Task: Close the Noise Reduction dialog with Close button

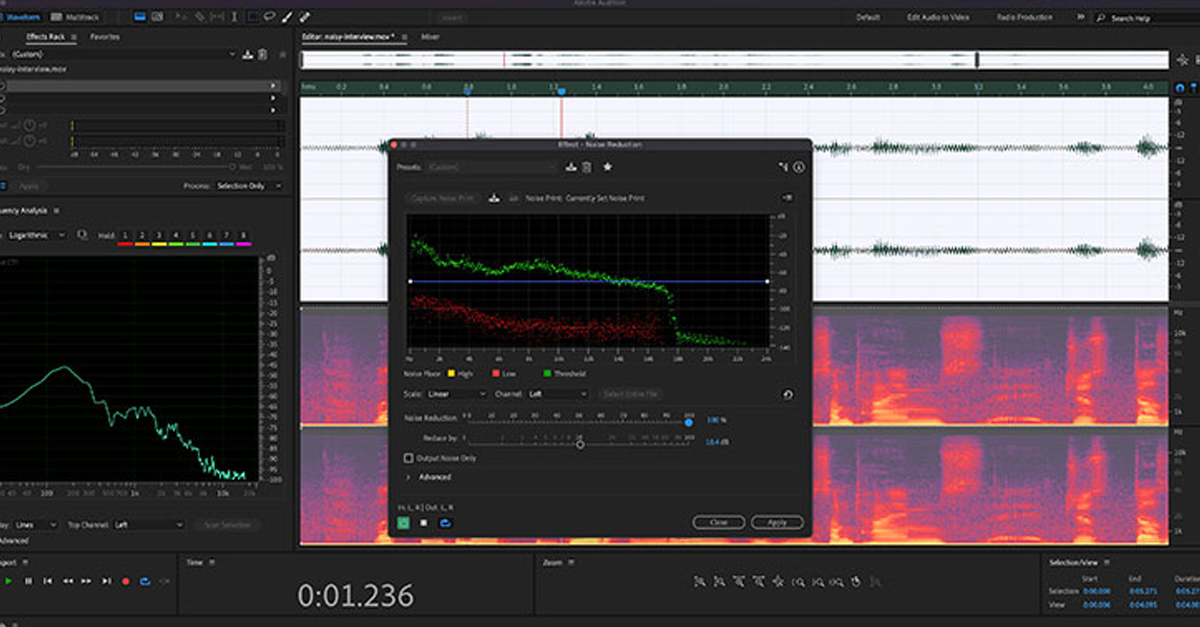Action: coord(718,522)
